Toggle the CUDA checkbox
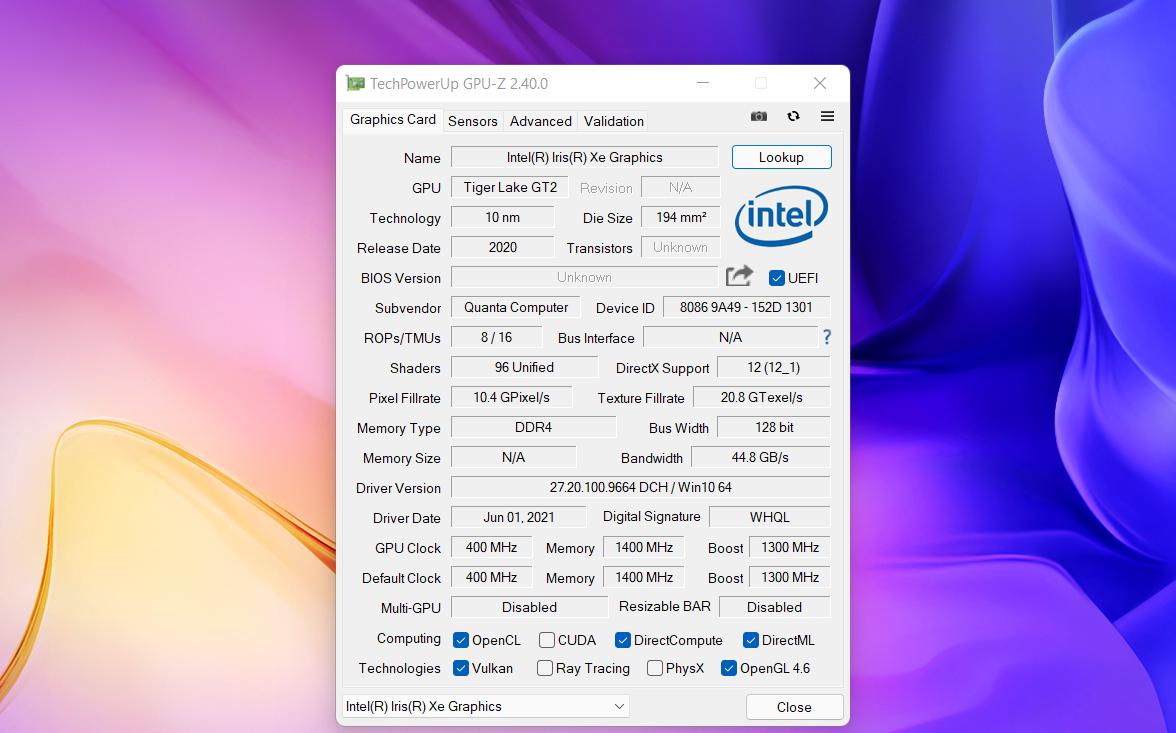The height and width of the screenshot is (733, 1176). [x=547, y=640]
